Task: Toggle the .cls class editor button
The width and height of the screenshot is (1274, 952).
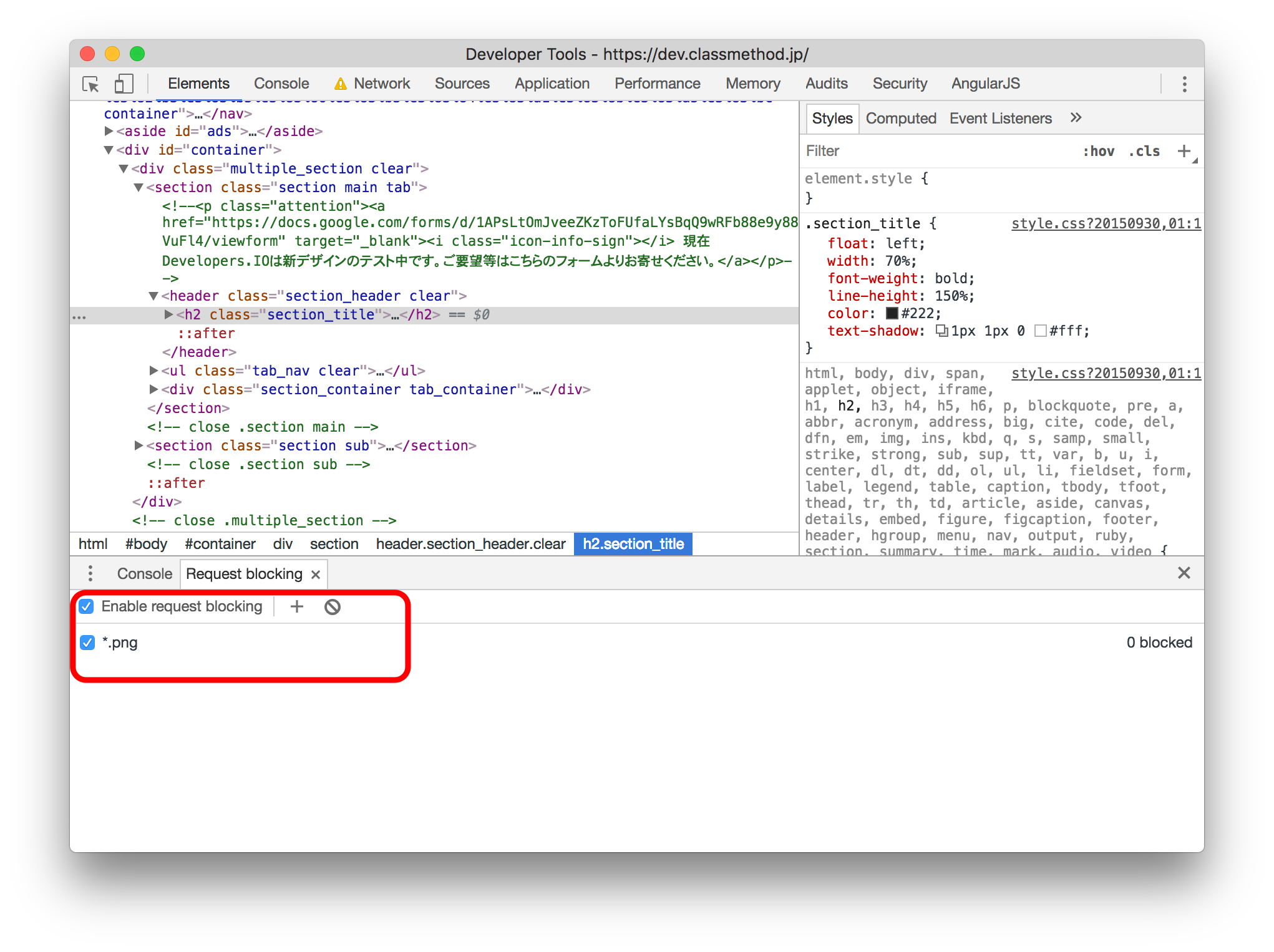Action: click(x=1144, y=151)
